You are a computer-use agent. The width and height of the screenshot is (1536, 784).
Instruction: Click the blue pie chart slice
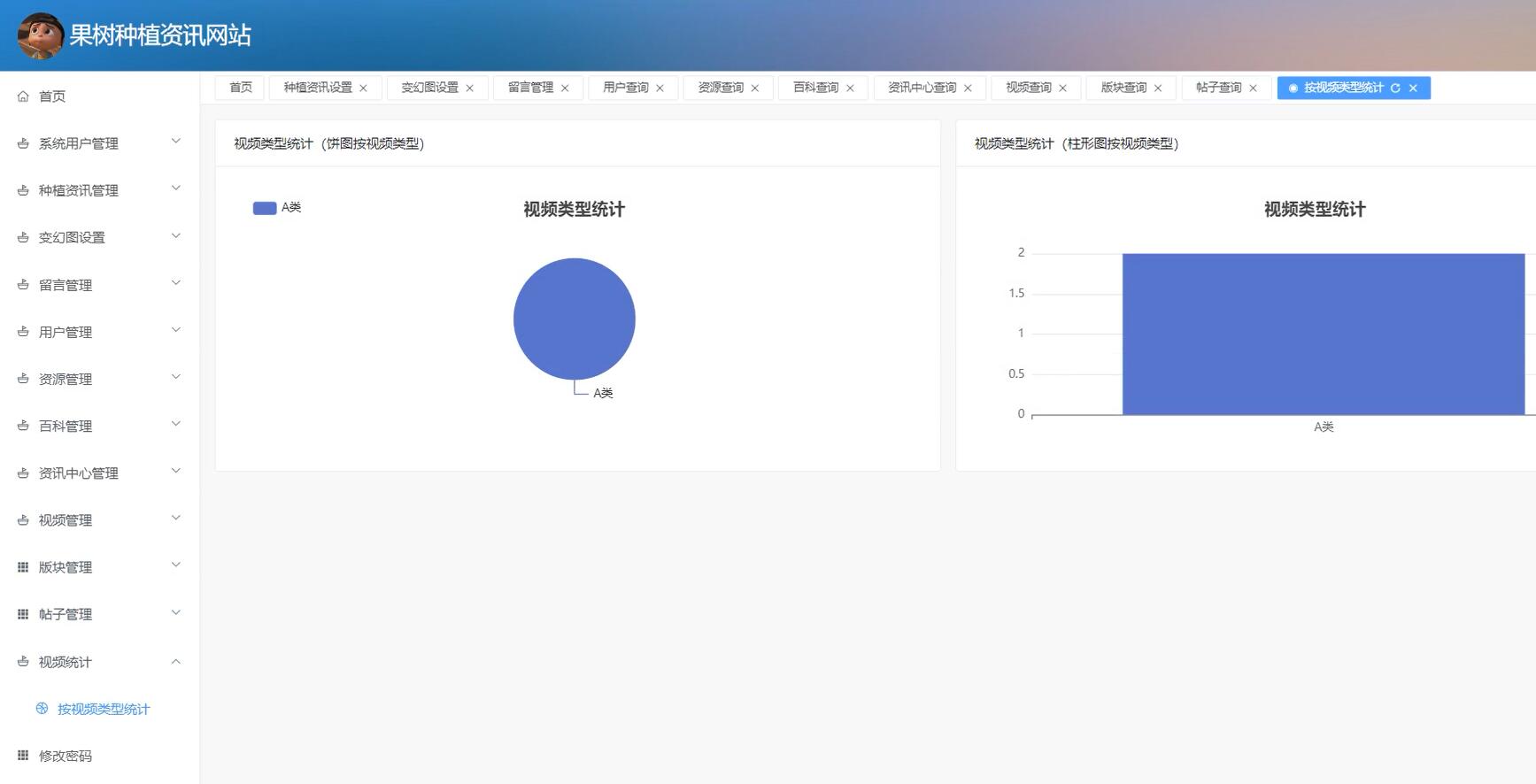(x=575, y=319)
